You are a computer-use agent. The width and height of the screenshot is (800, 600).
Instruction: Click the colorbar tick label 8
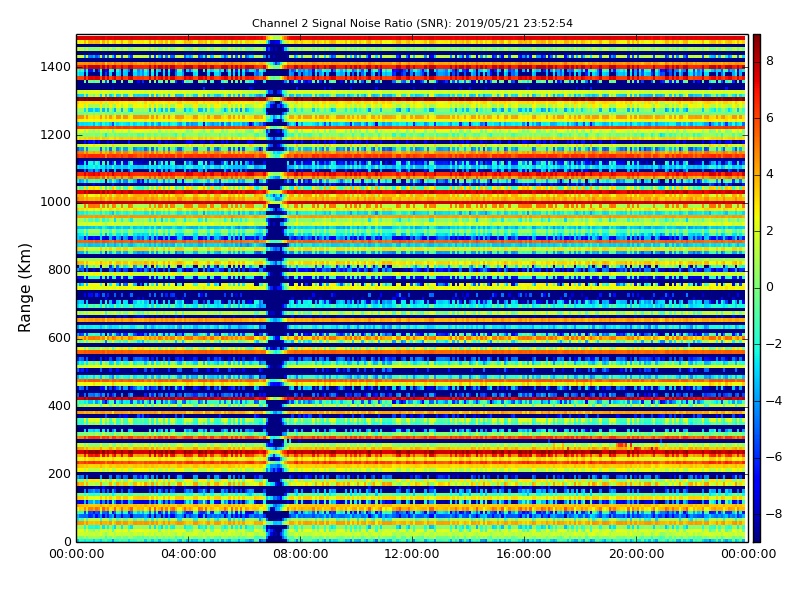[x=770, y=61]
